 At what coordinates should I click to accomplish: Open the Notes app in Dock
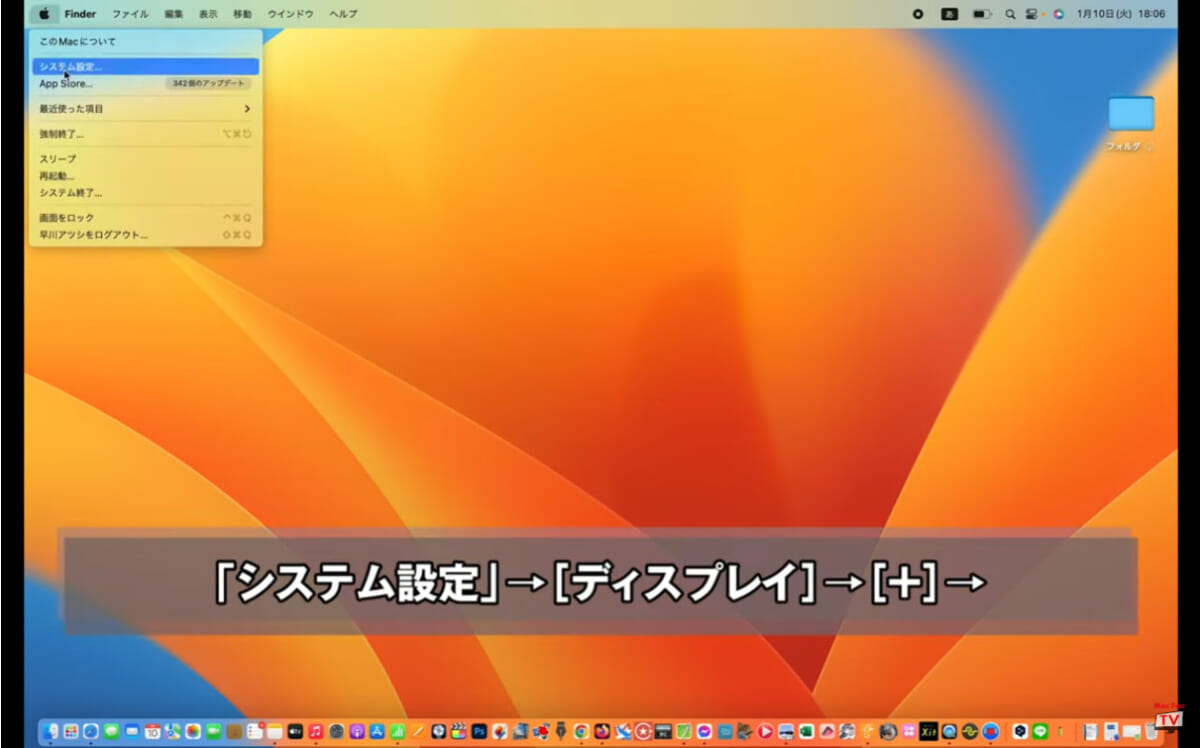(x=275, y=731)
